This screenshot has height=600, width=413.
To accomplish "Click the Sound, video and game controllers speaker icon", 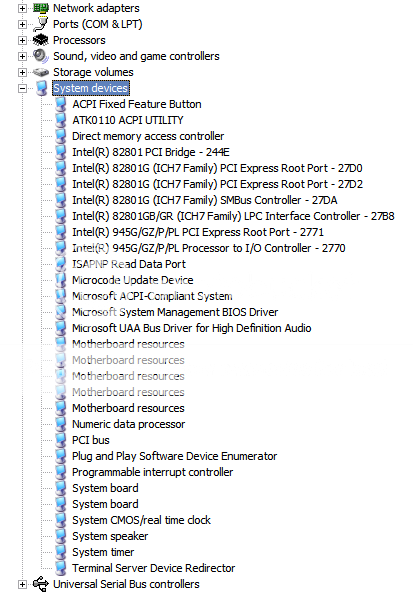I will (41, 56).
